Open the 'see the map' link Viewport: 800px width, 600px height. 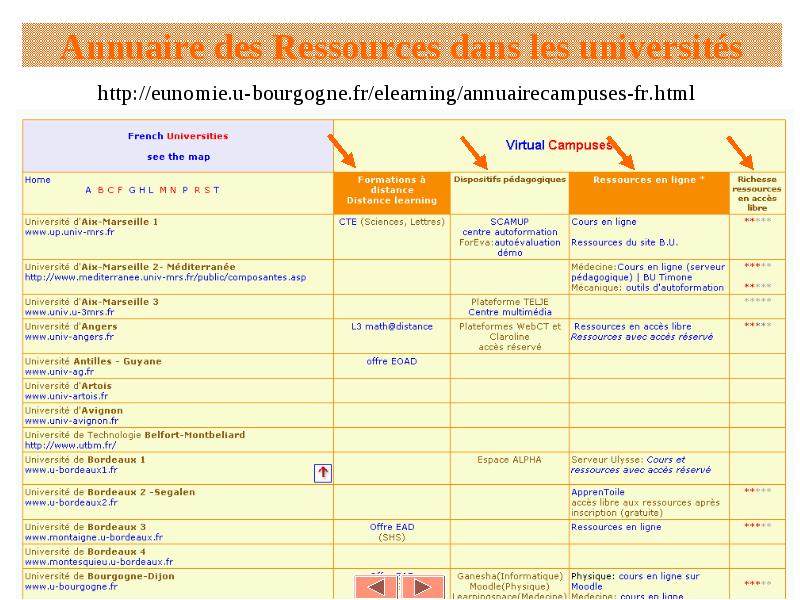[179, 157]
